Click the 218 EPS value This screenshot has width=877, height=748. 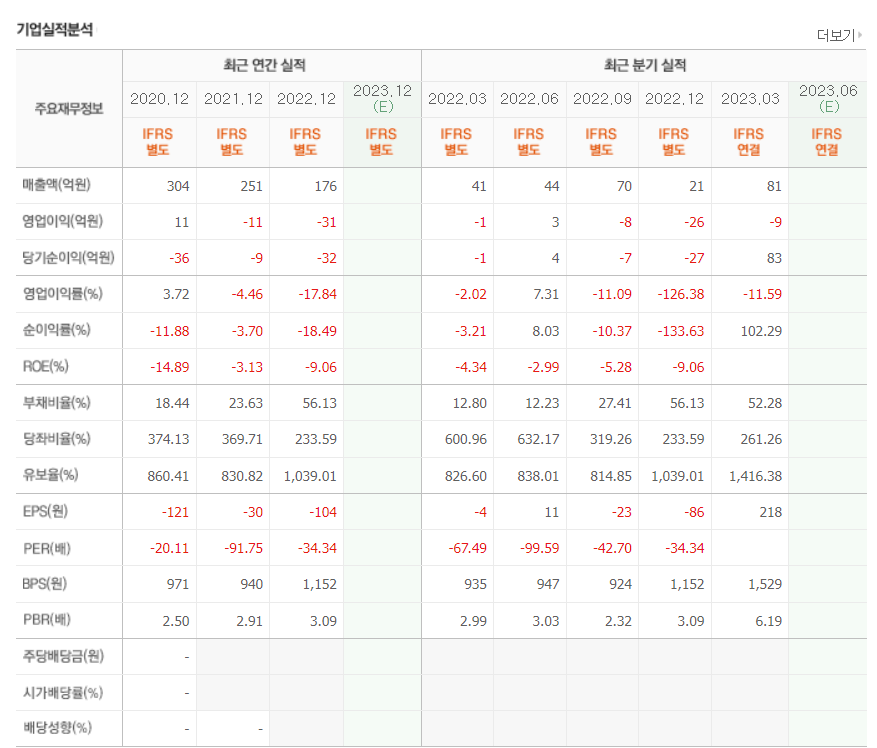[771, 512]
